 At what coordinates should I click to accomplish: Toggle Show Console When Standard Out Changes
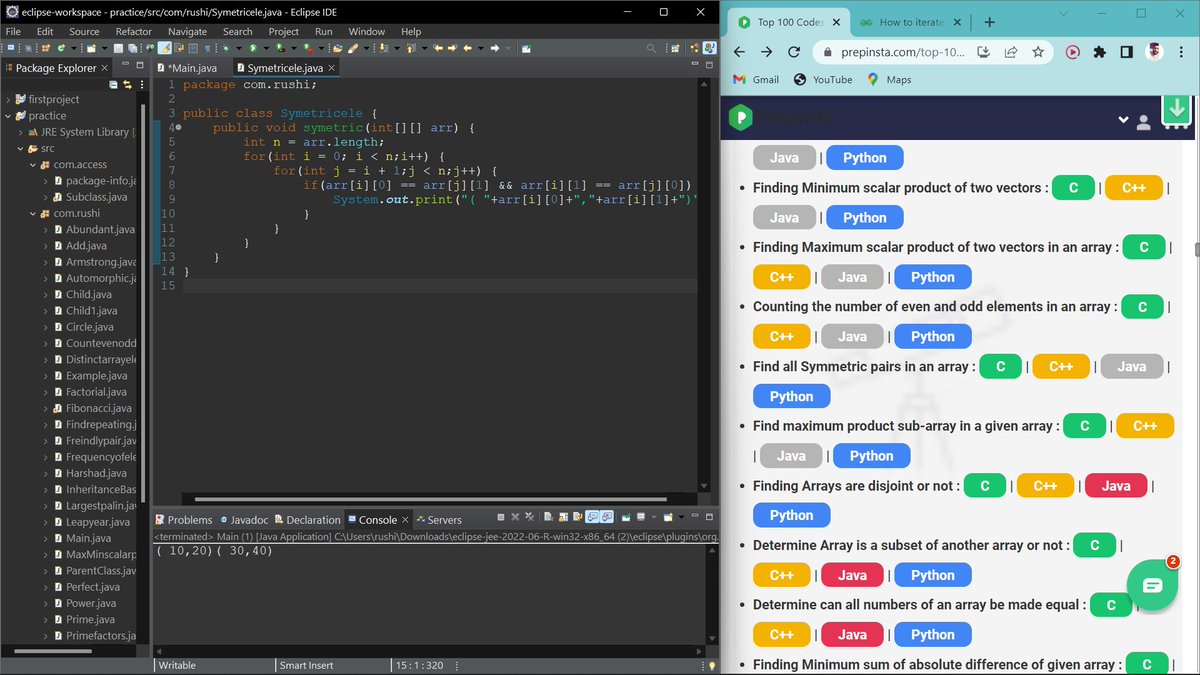pyautogui.click(x=591, y=517)
